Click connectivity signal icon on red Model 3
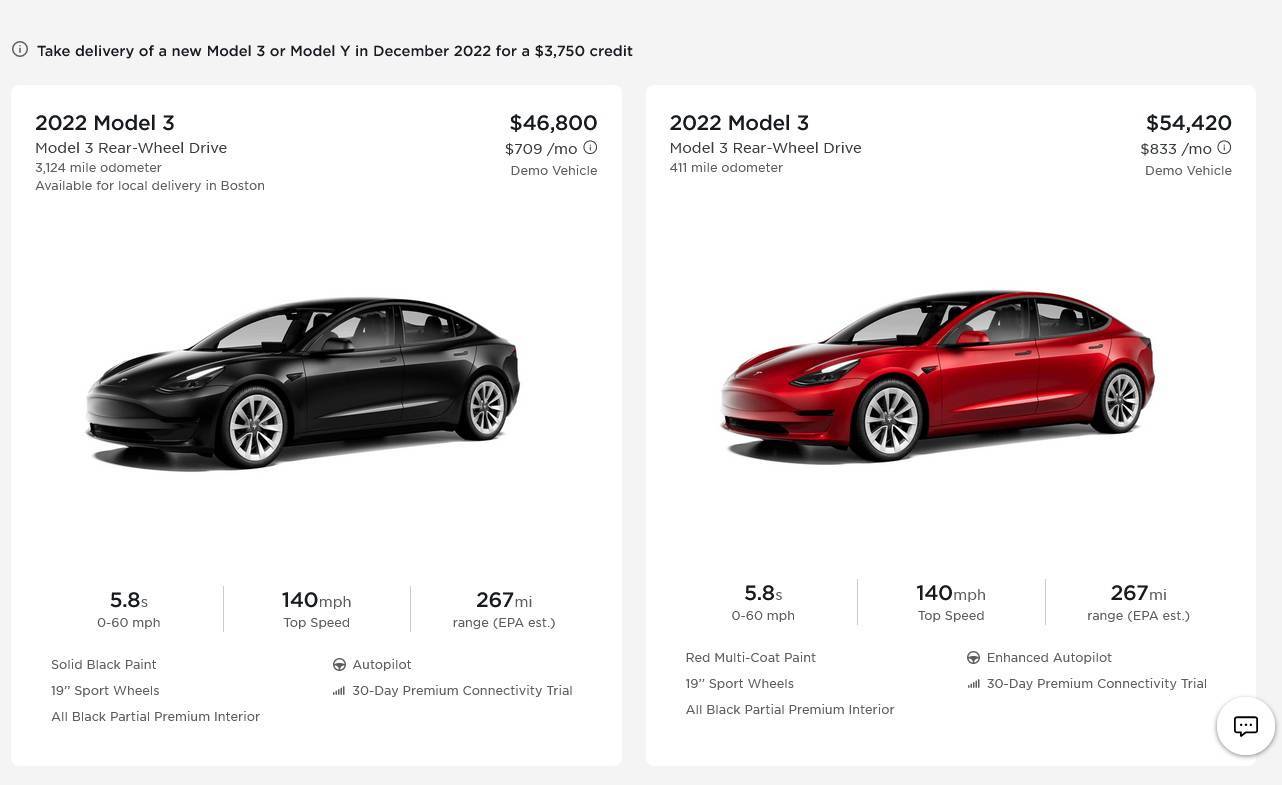The width and height of the screenshot is (1282, 785). [973, 684]
